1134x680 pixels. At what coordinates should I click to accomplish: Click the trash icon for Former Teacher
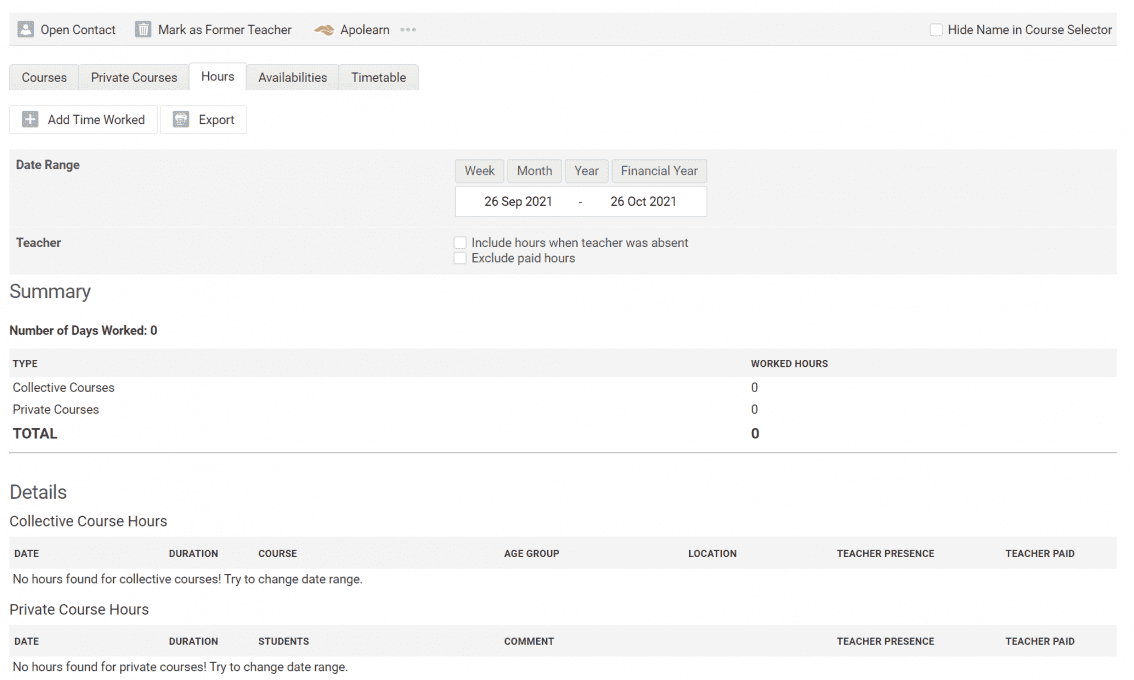(x=143, y=30)
